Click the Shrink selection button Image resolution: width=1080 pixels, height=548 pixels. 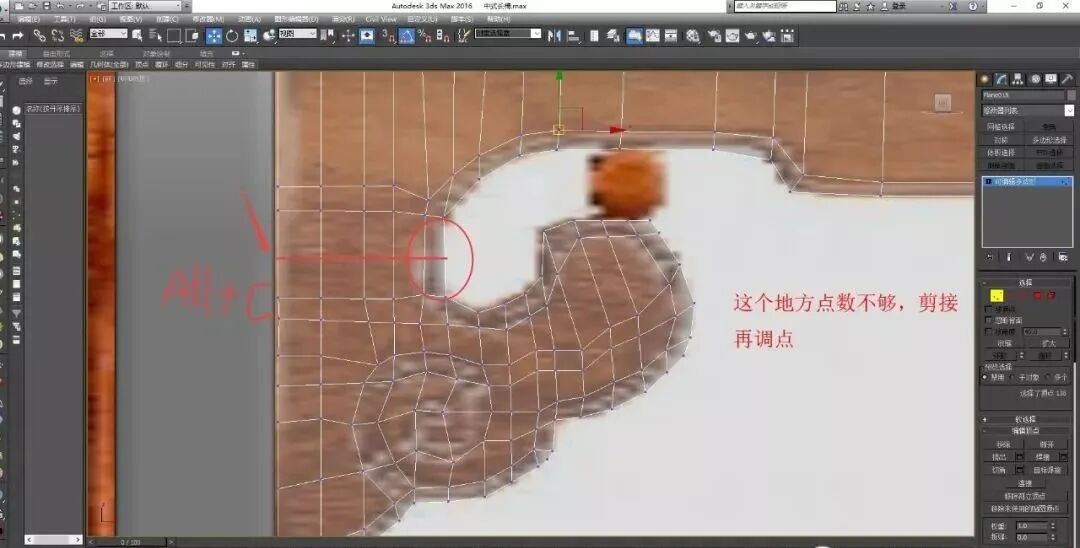coord(1004,343)
